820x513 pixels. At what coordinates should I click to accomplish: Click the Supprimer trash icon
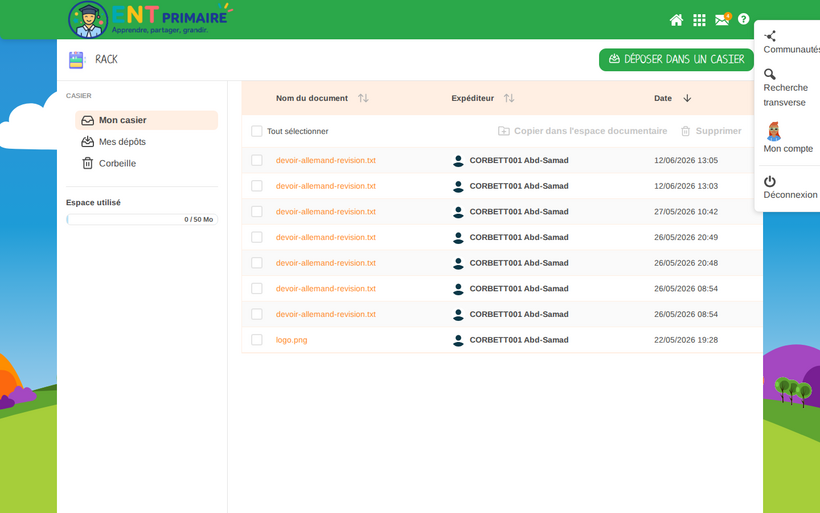click(686, 131)
